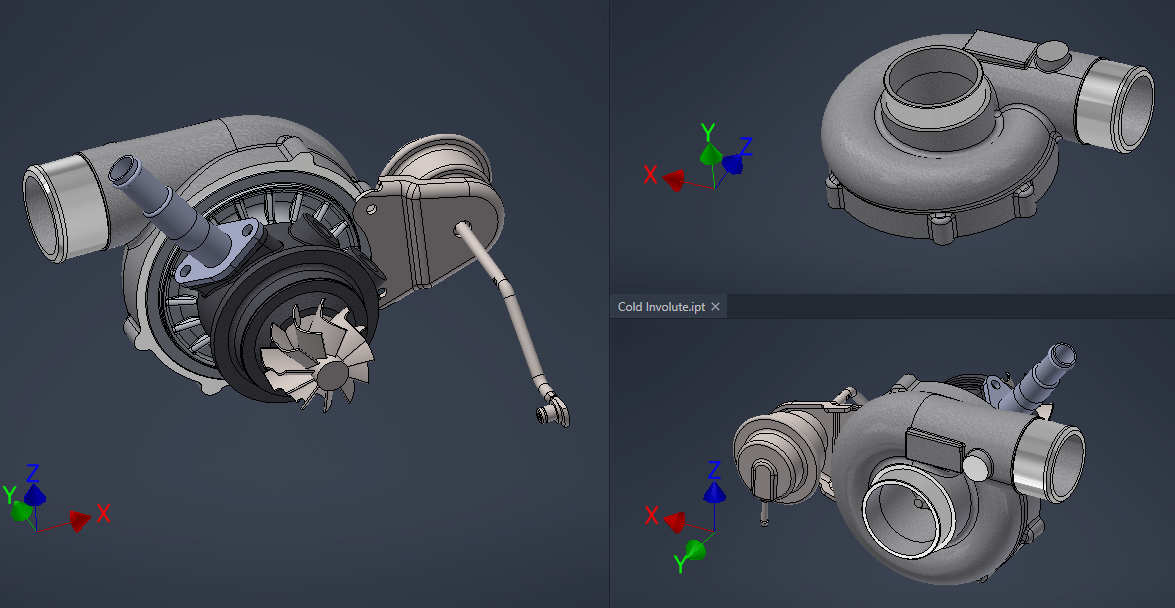Click red X axis arrow in top-right viewport

(674, 180)
